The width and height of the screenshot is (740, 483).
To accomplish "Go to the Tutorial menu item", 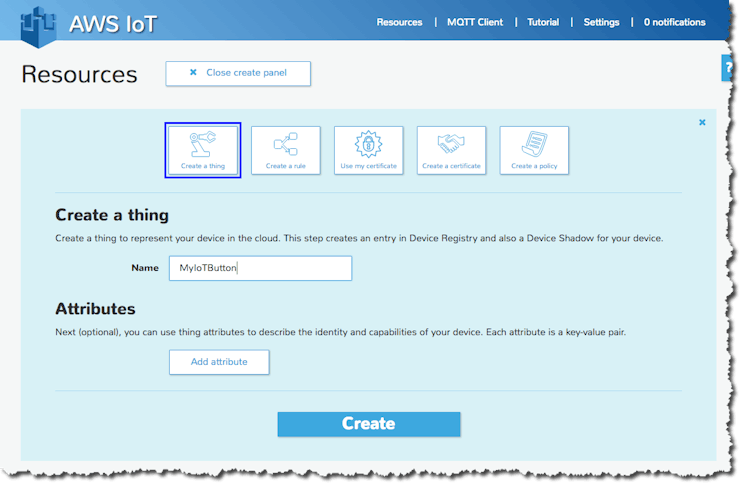I will click(543, 22).
